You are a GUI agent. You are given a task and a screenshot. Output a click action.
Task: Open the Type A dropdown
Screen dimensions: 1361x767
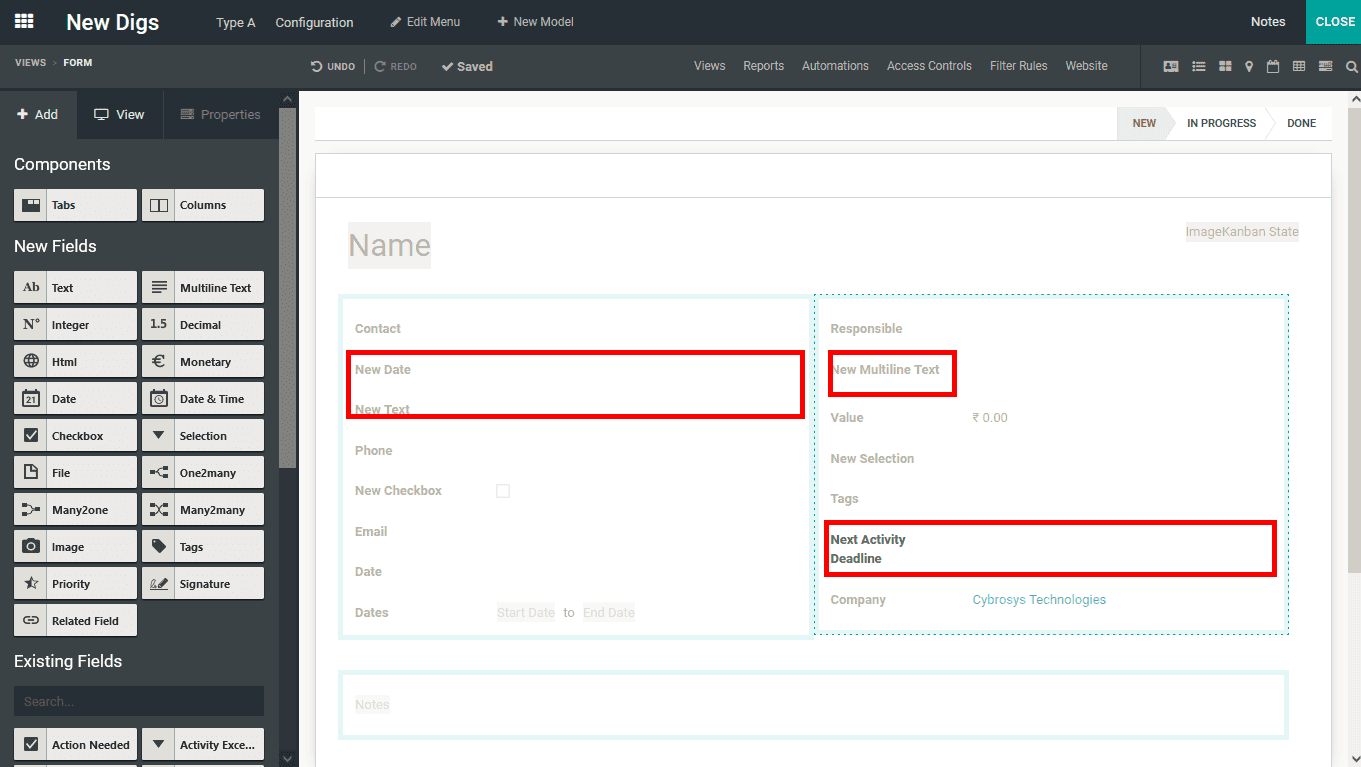pos(235,21)
